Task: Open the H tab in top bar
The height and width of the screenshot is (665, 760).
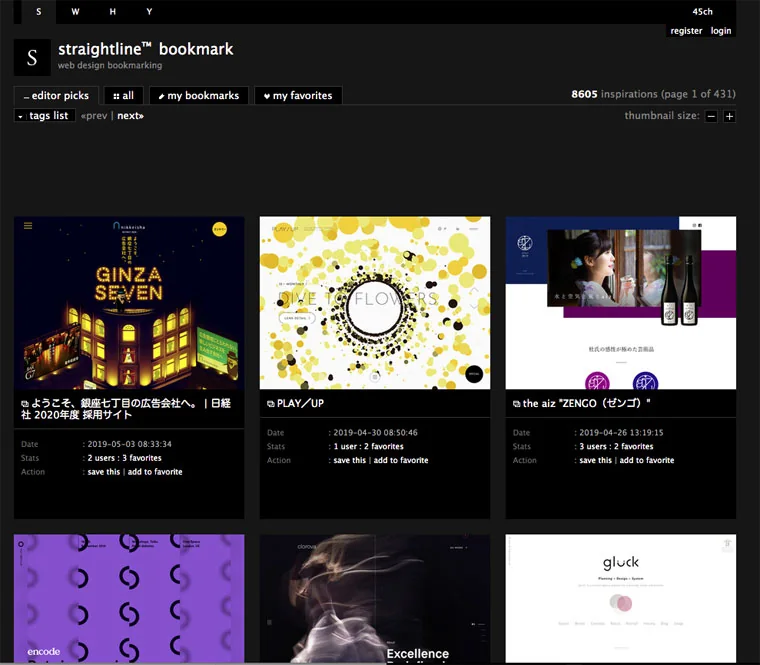Action: 112,12
